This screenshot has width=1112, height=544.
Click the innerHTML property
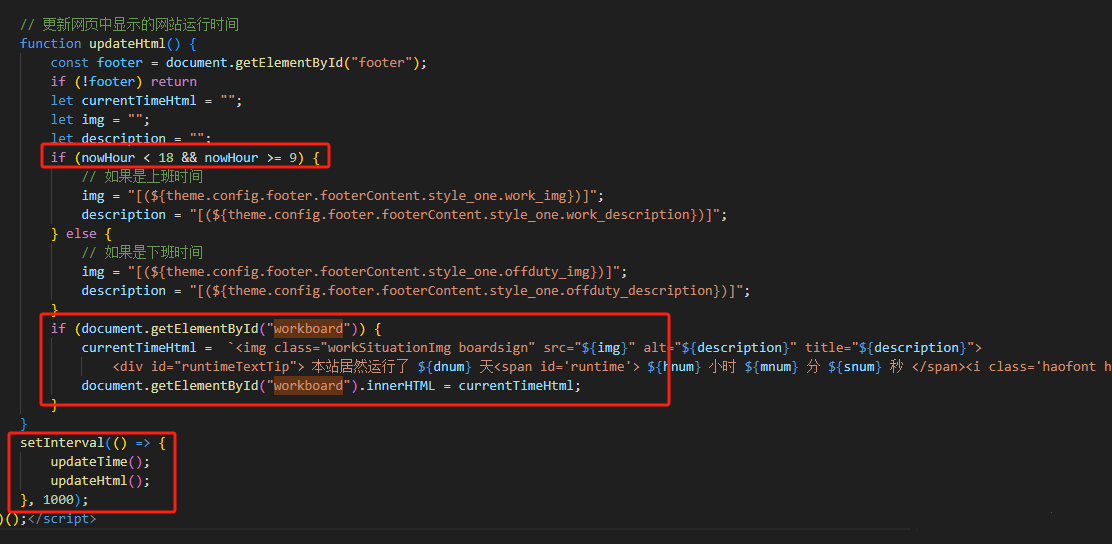402,385
